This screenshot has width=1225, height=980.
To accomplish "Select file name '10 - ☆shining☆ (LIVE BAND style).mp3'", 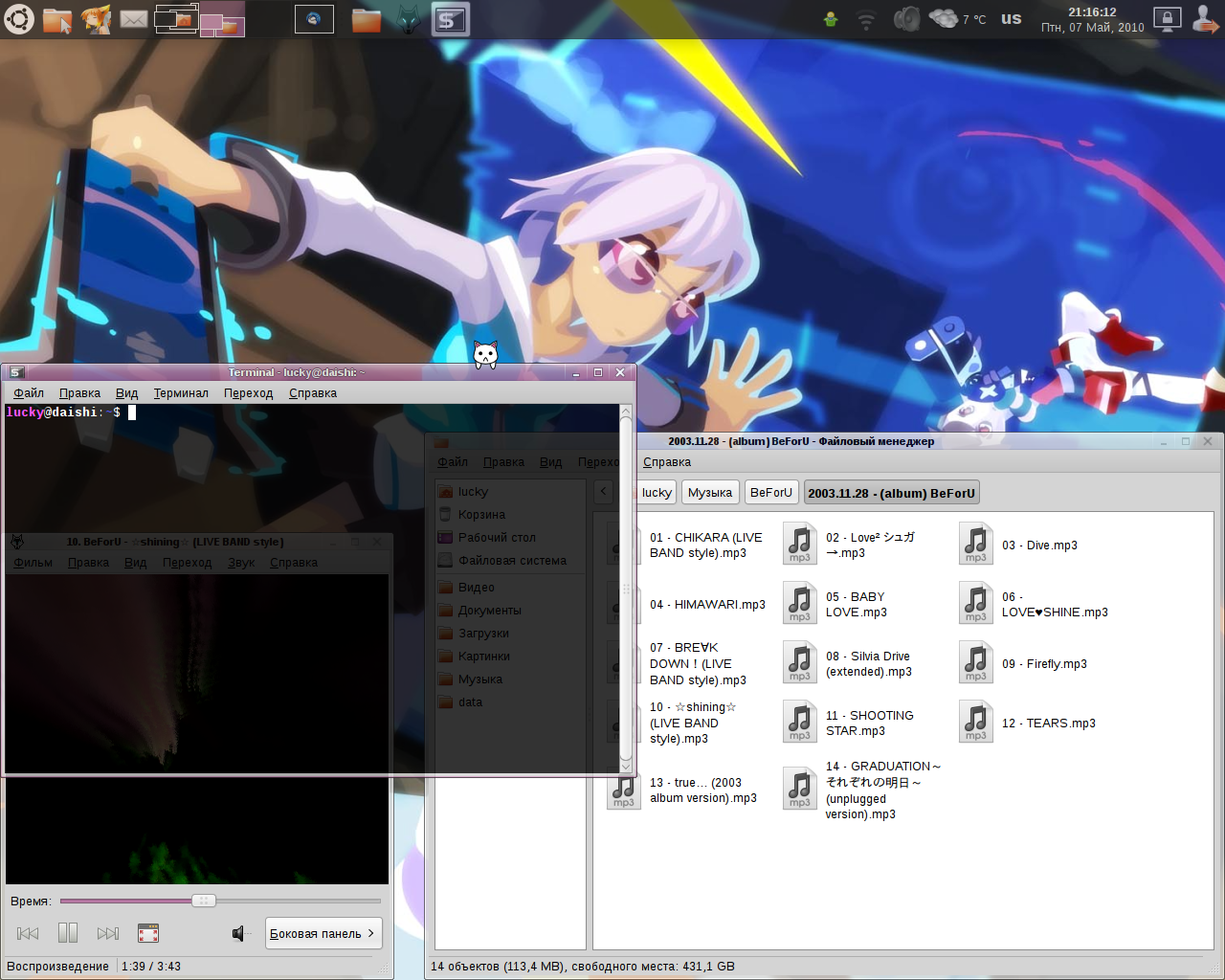I will click(x=693, y=723).
